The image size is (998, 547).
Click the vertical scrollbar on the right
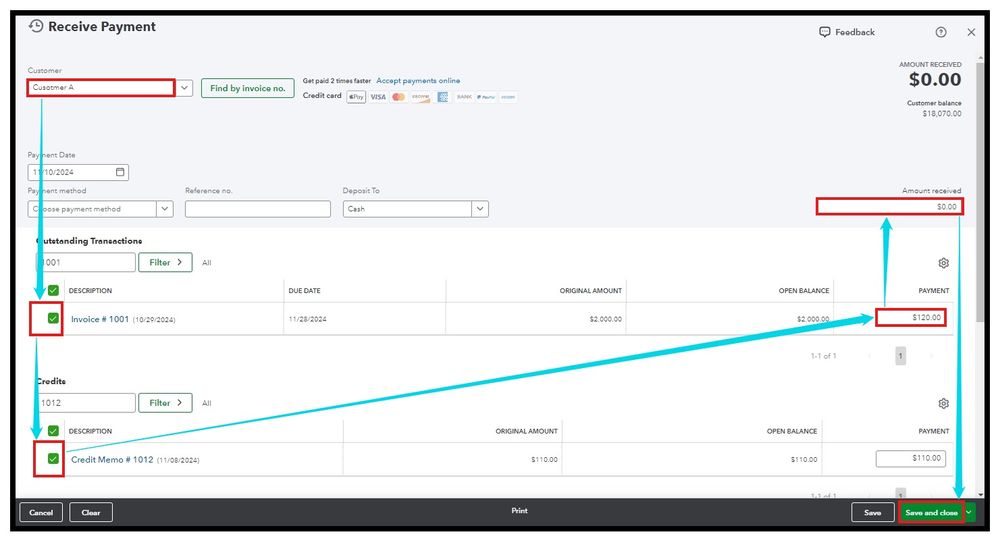click(980, 191)
